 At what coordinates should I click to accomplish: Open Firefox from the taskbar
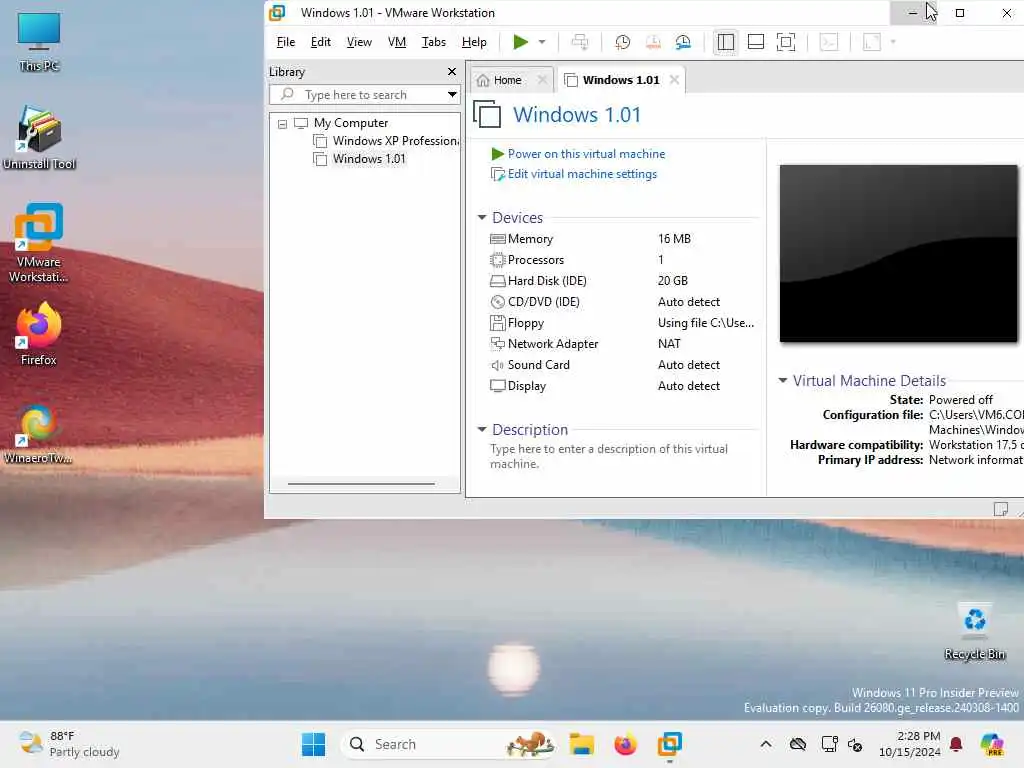click(x=625, y=744)
